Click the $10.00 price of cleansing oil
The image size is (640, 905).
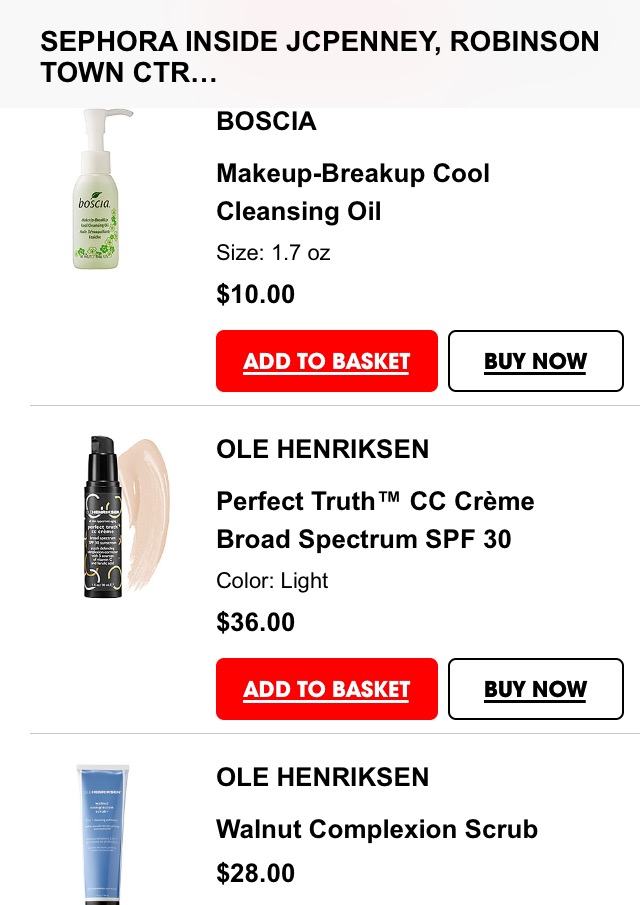tap(256, 294)
